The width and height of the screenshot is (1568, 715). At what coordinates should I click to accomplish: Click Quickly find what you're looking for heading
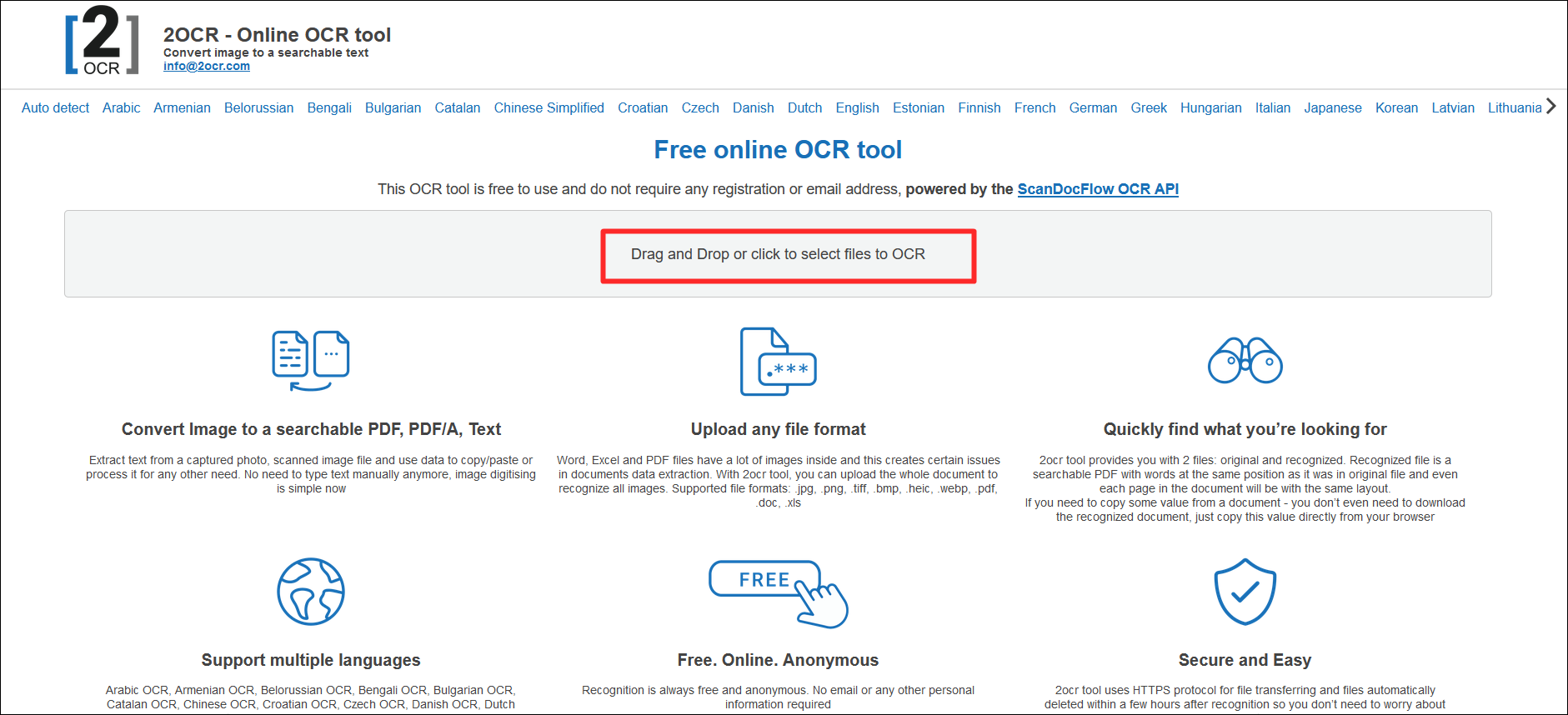pyautogui.click(x=1245, y=429)
